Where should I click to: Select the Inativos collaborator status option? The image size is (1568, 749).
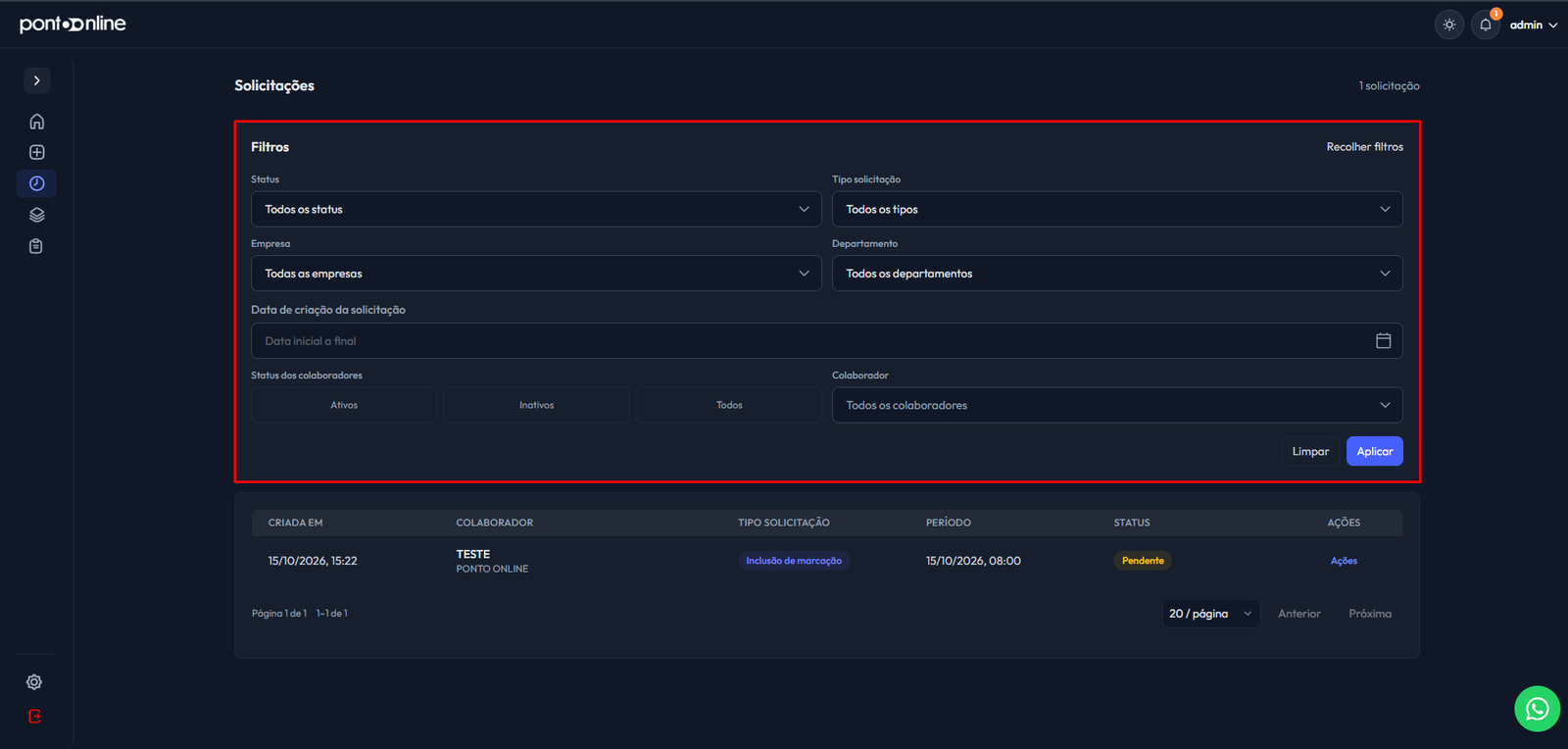coord(536,405)
